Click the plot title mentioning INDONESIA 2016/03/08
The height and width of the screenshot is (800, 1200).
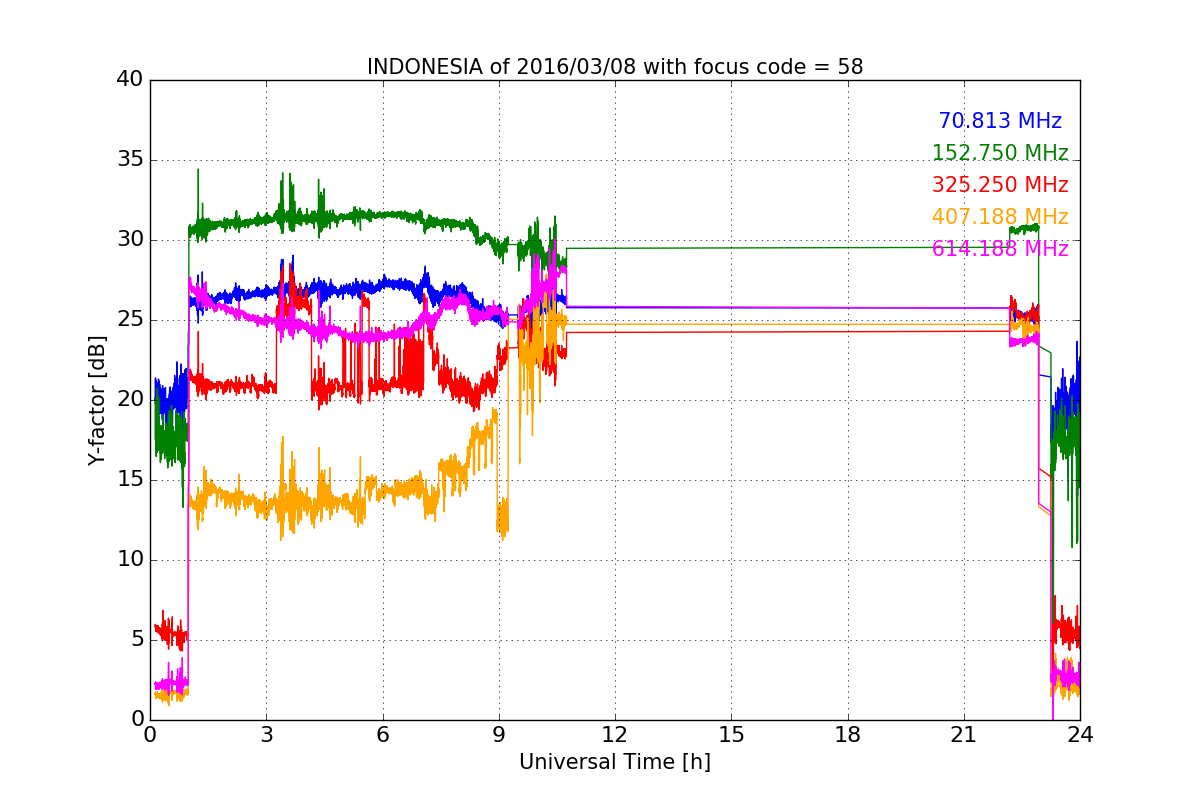point(615,67)
